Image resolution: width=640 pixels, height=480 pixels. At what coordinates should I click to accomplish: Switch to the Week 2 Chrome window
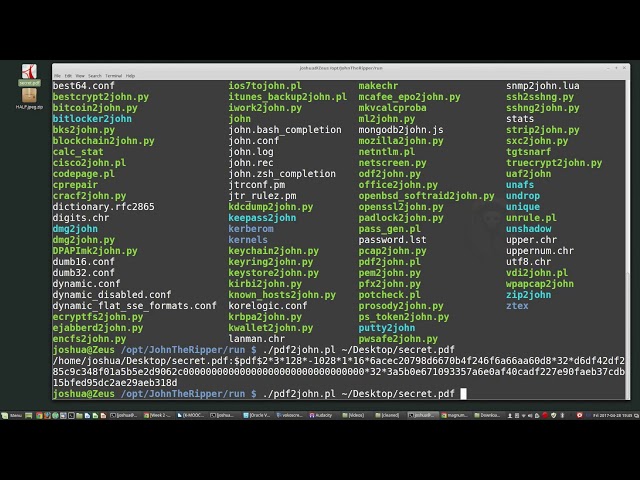point(158,416)
